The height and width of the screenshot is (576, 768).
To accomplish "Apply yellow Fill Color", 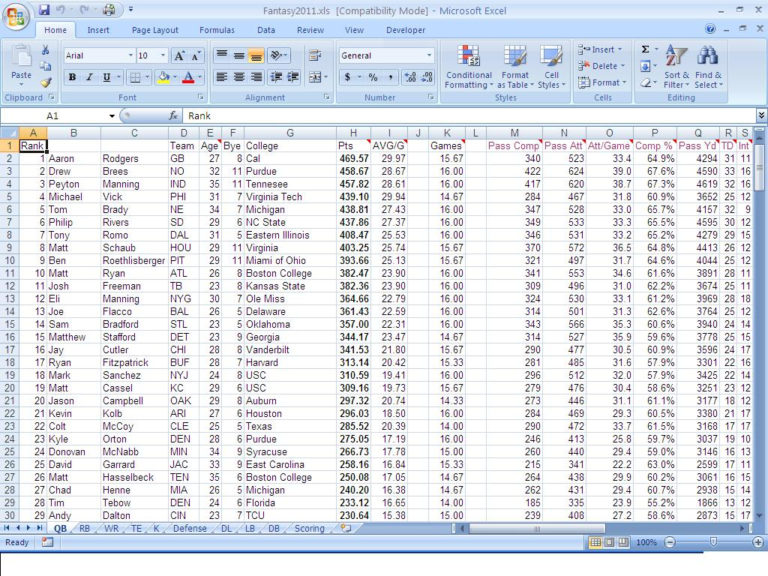I will [x=164, y=77].
